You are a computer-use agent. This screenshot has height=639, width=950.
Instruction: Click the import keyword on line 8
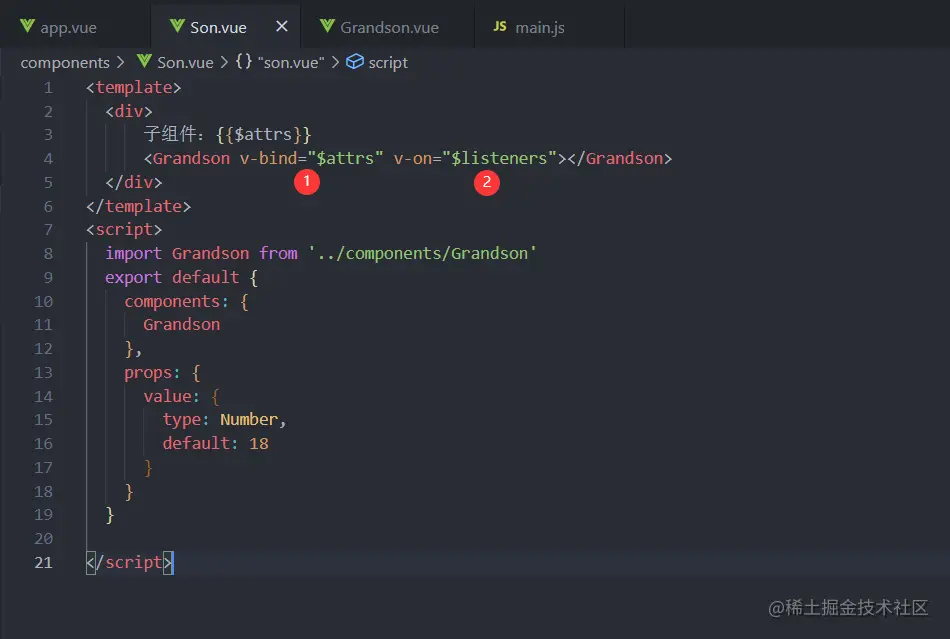coord(133,253)
